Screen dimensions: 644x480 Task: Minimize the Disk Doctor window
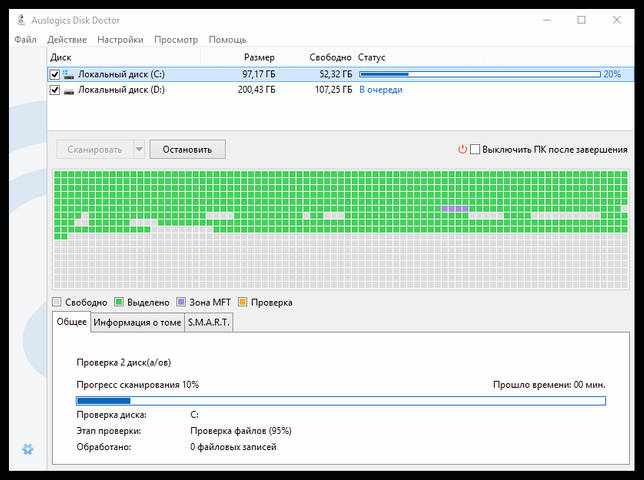[547, 20]
